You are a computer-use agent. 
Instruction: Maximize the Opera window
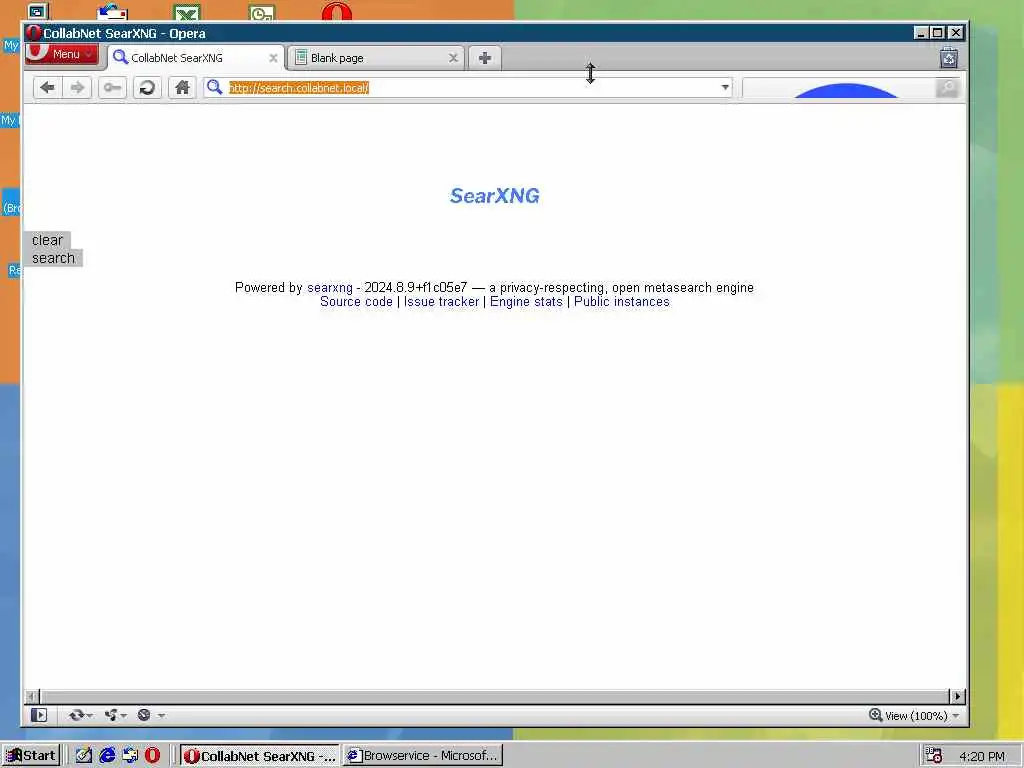click(x=937, y=33)
